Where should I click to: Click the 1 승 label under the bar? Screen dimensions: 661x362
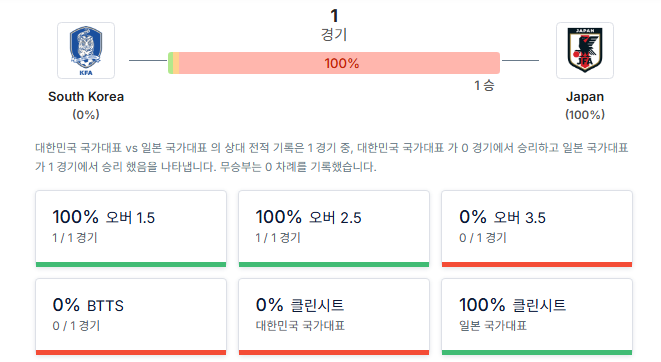(x=484, y=86)
